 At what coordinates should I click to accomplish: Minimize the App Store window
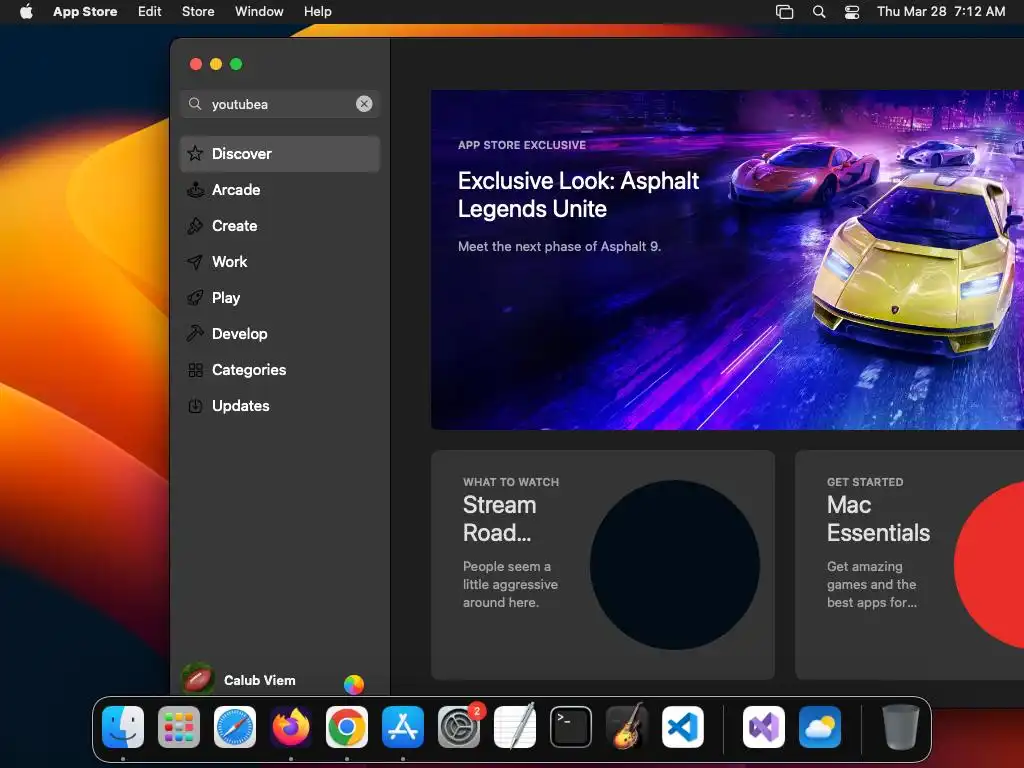tap(216, 64)
